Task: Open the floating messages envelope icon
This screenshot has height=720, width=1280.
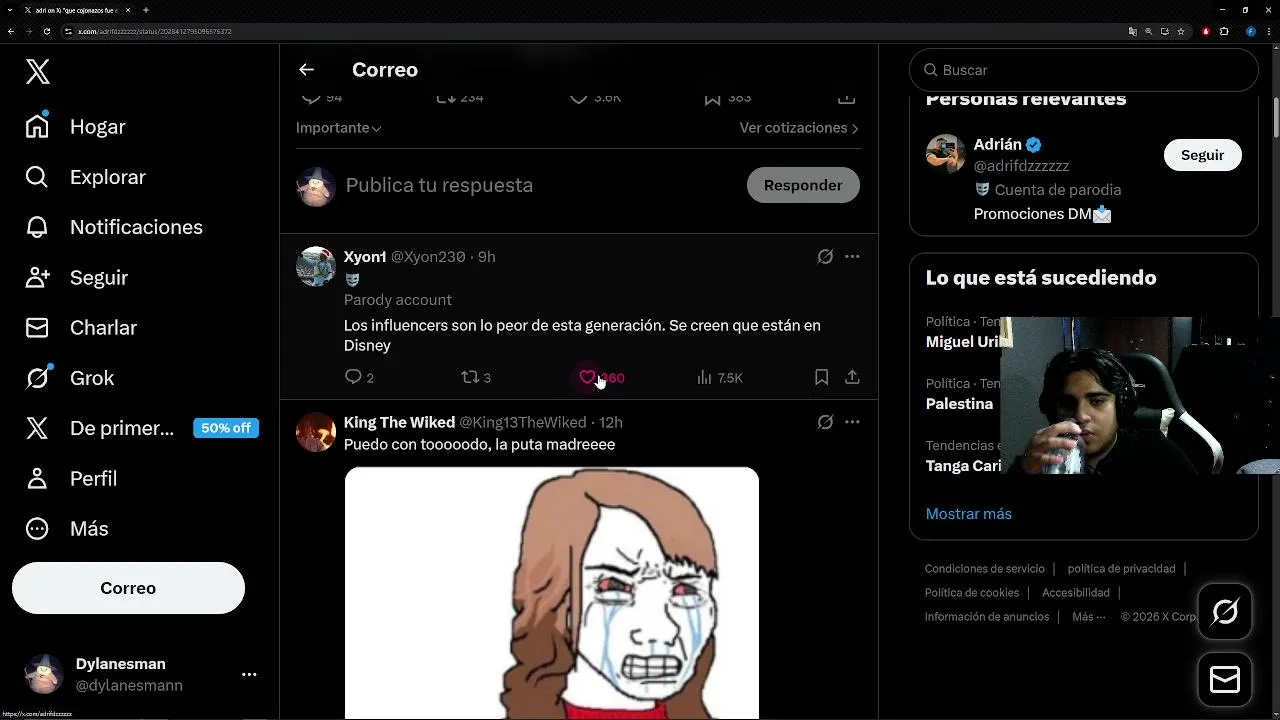Action: (1225, 679)
